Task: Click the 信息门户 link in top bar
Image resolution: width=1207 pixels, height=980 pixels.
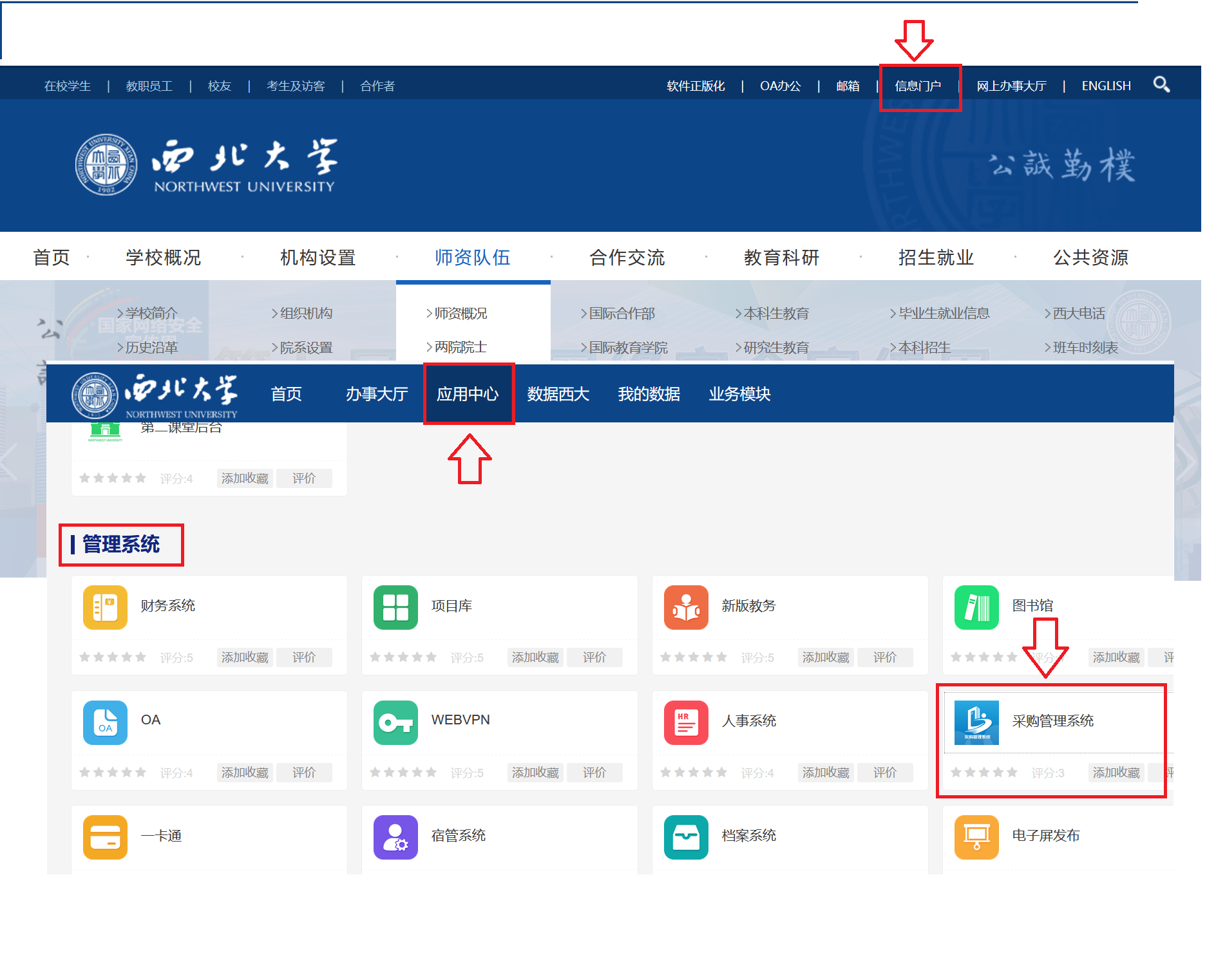Action: point(918,86)
